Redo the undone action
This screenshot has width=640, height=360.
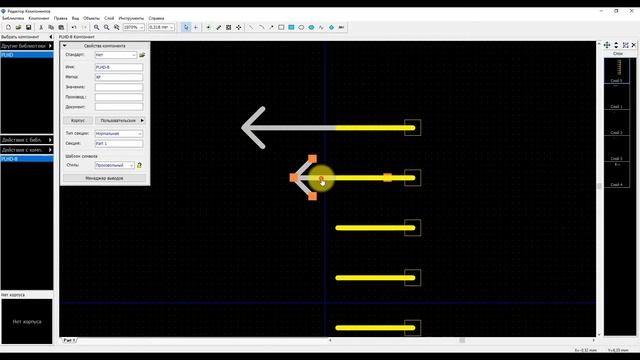pyautogui.click(x=84, y=27)
